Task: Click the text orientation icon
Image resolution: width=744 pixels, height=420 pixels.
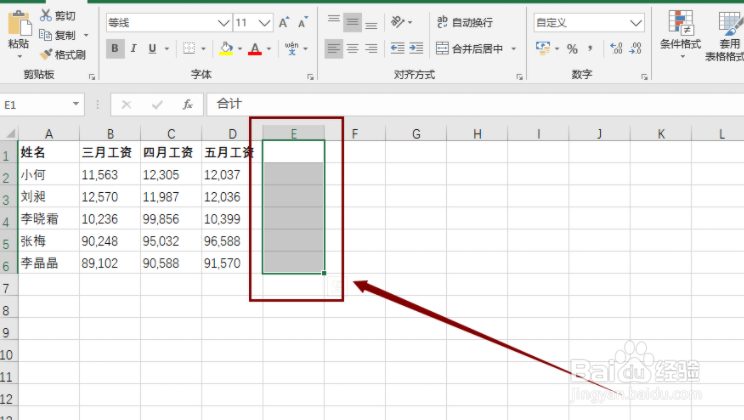Action: pos(398,22)
